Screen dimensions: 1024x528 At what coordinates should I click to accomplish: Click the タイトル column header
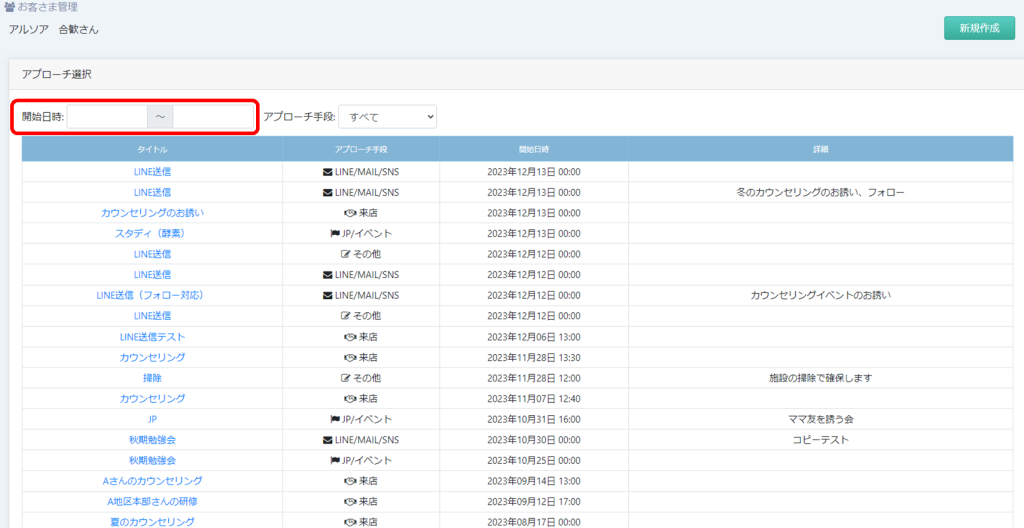pos(152,149)
